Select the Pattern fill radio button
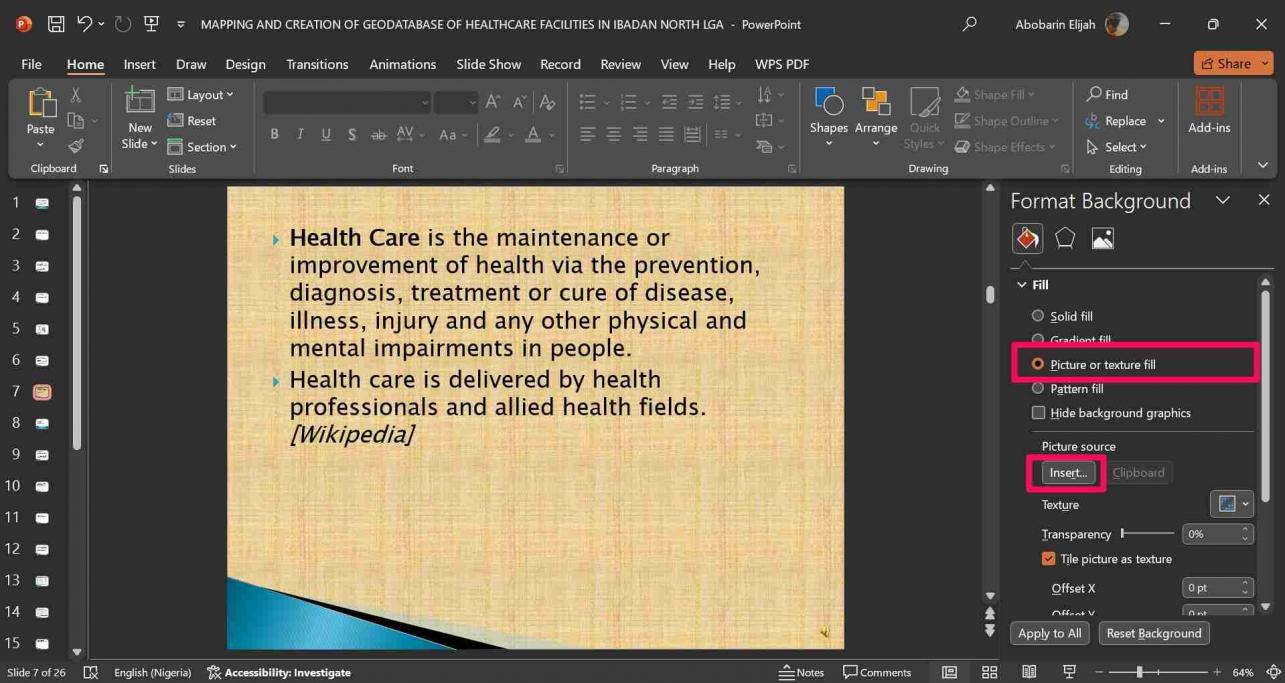Image resolution: width=1285 pixels, height=683 pixels. (x=1038, y=388)
